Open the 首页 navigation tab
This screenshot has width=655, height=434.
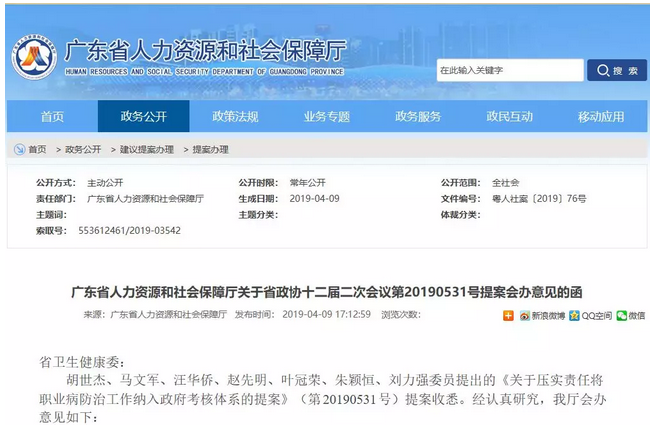click(x=52, y=116)
